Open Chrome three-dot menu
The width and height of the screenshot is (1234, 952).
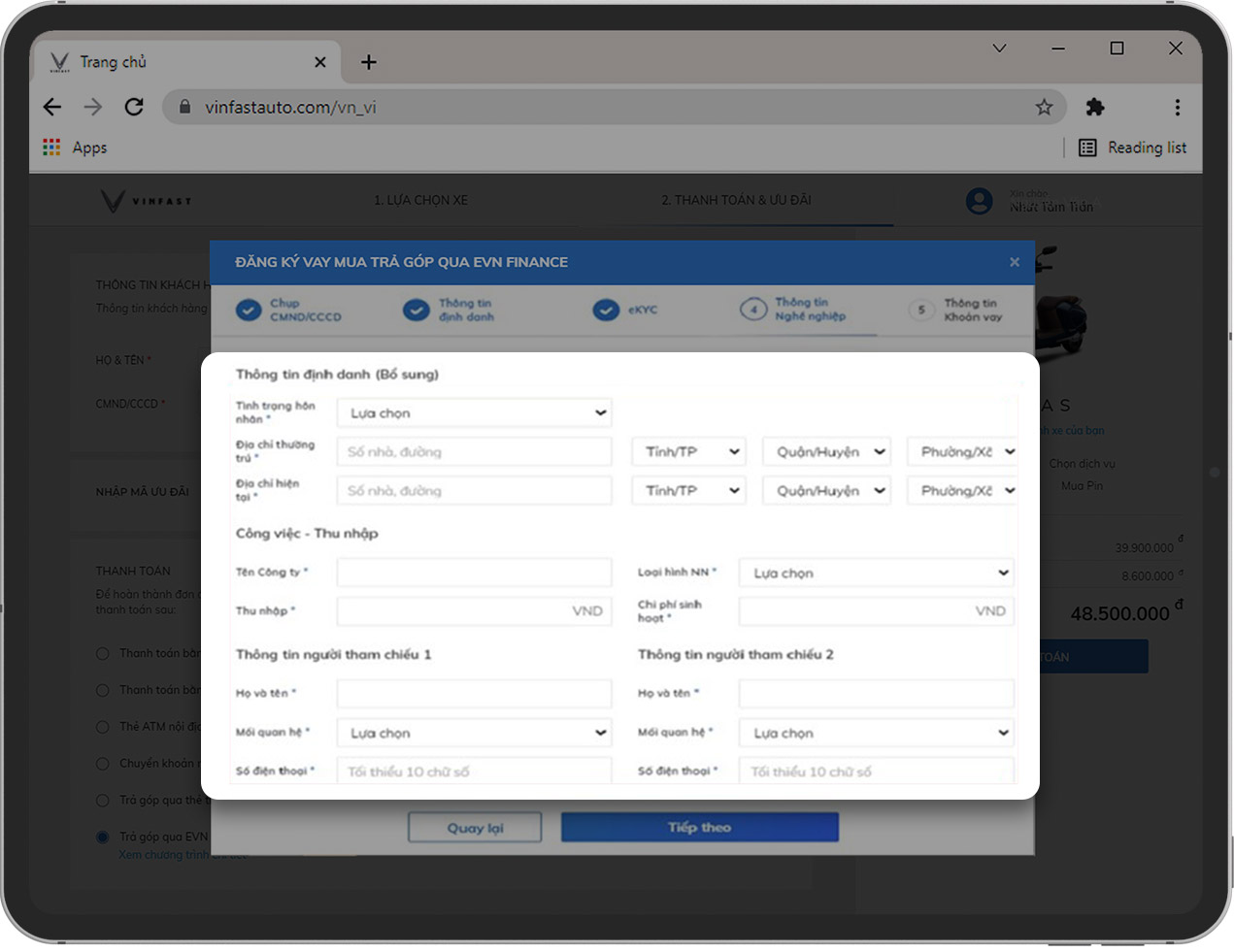[1177, 107]
